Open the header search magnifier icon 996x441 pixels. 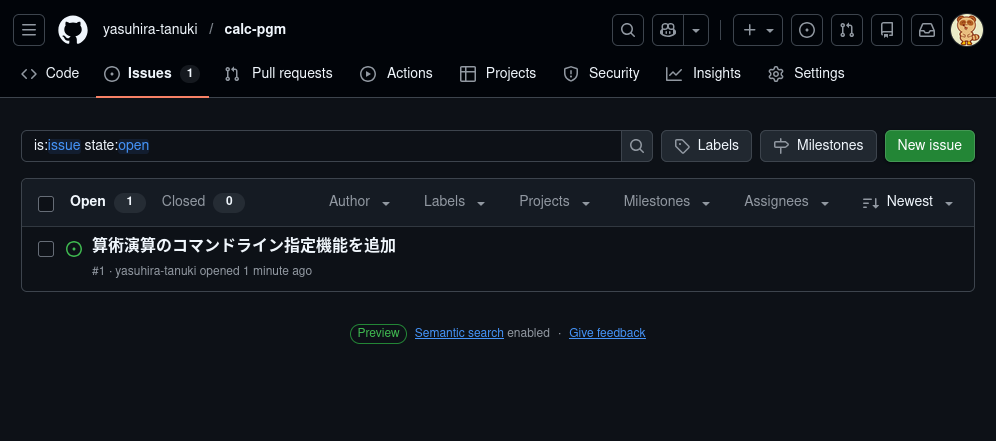[x=627, y=30]
